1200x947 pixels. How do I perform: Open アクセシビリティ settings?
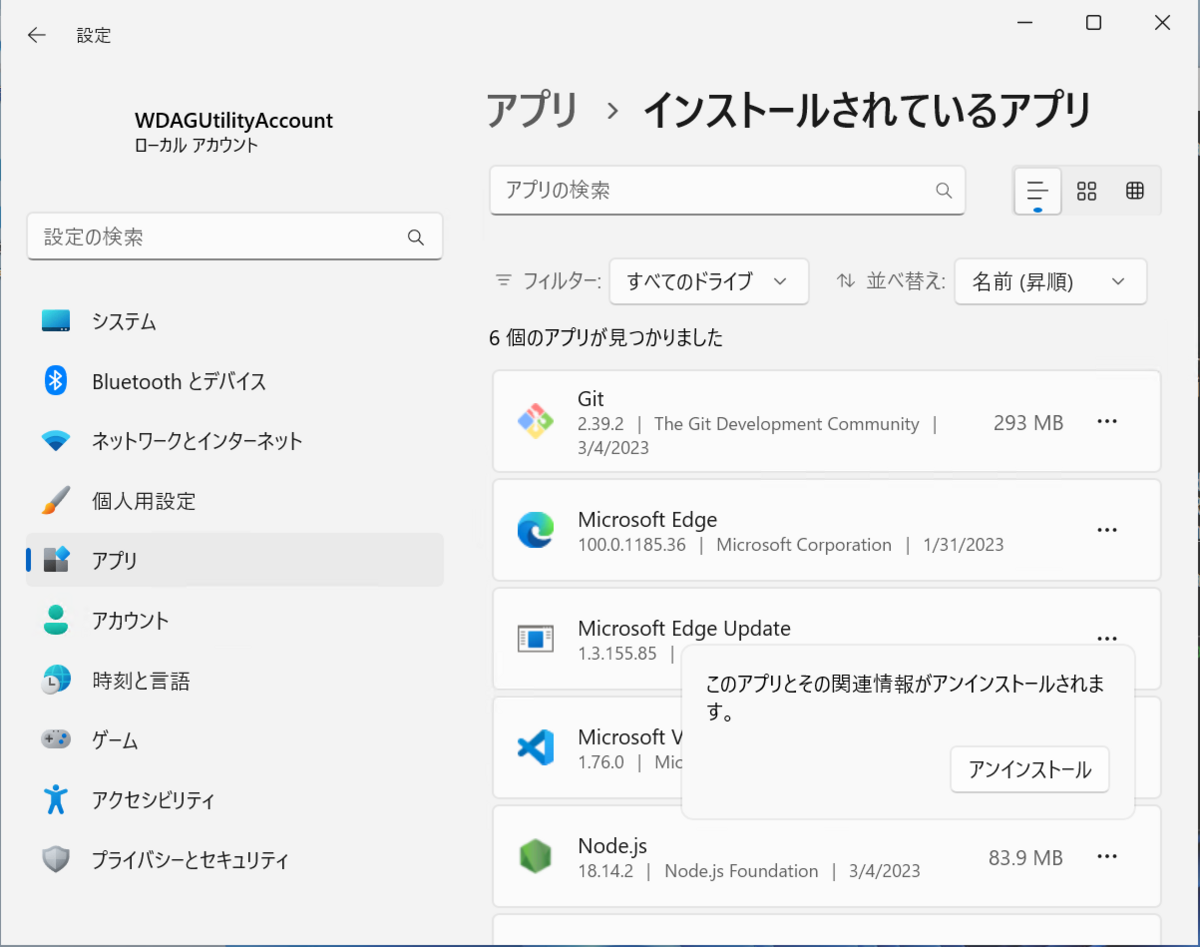[235, 800]
